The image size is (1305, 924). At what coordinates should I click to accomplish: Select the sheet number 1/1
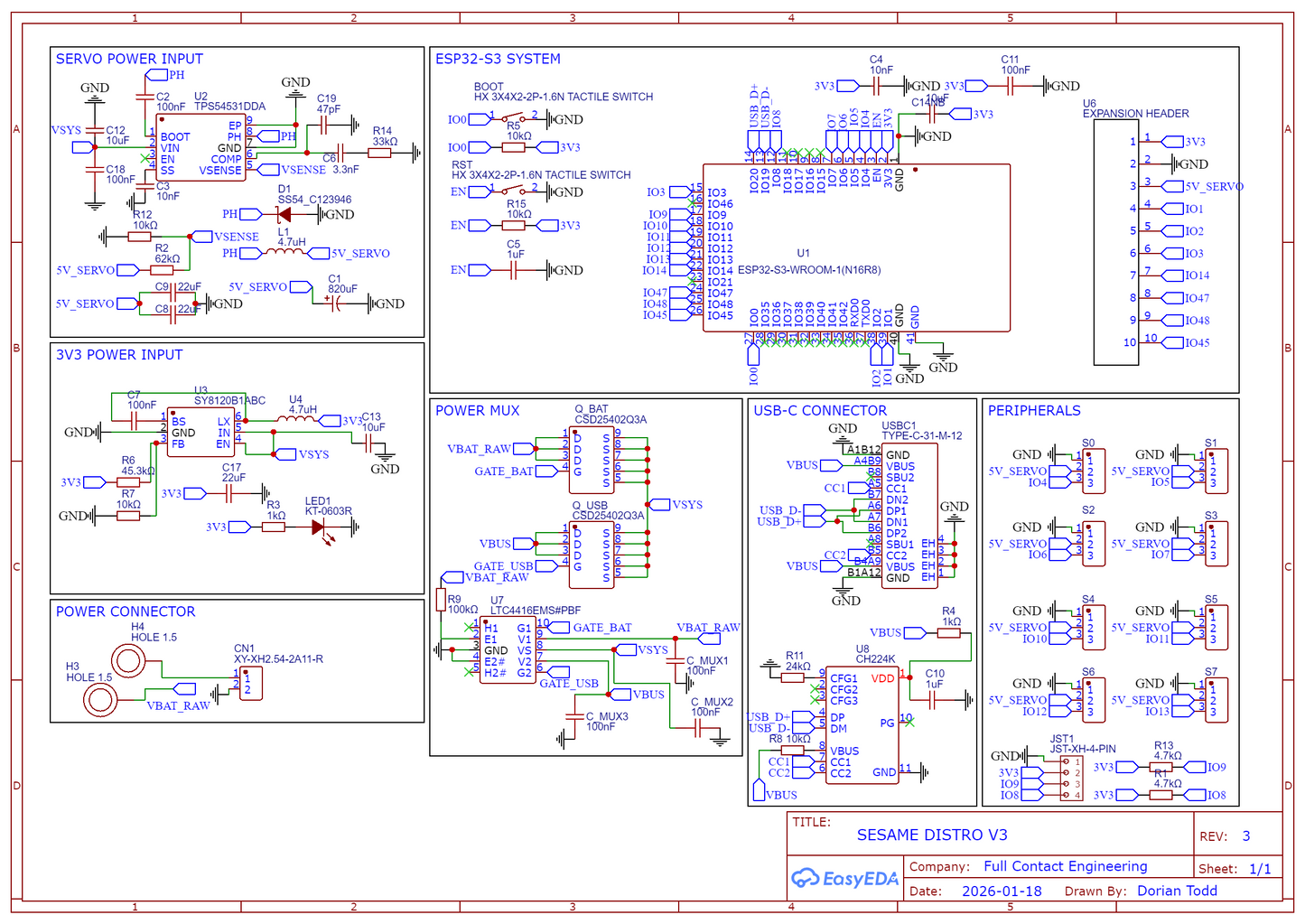1260,869
